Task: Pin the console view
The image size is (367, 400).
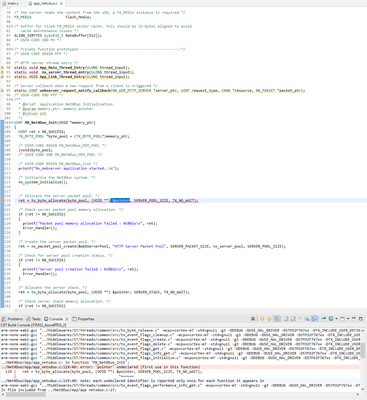Action: coord(324,319)
